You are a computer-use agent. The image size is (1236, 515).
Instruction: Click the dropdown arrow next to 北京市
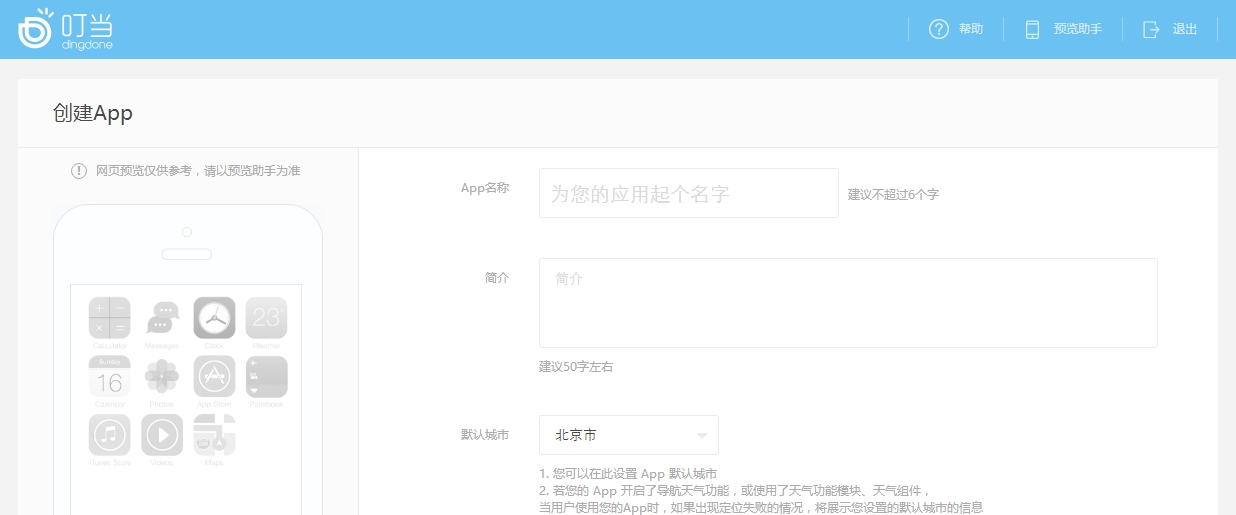click(701, 436)
